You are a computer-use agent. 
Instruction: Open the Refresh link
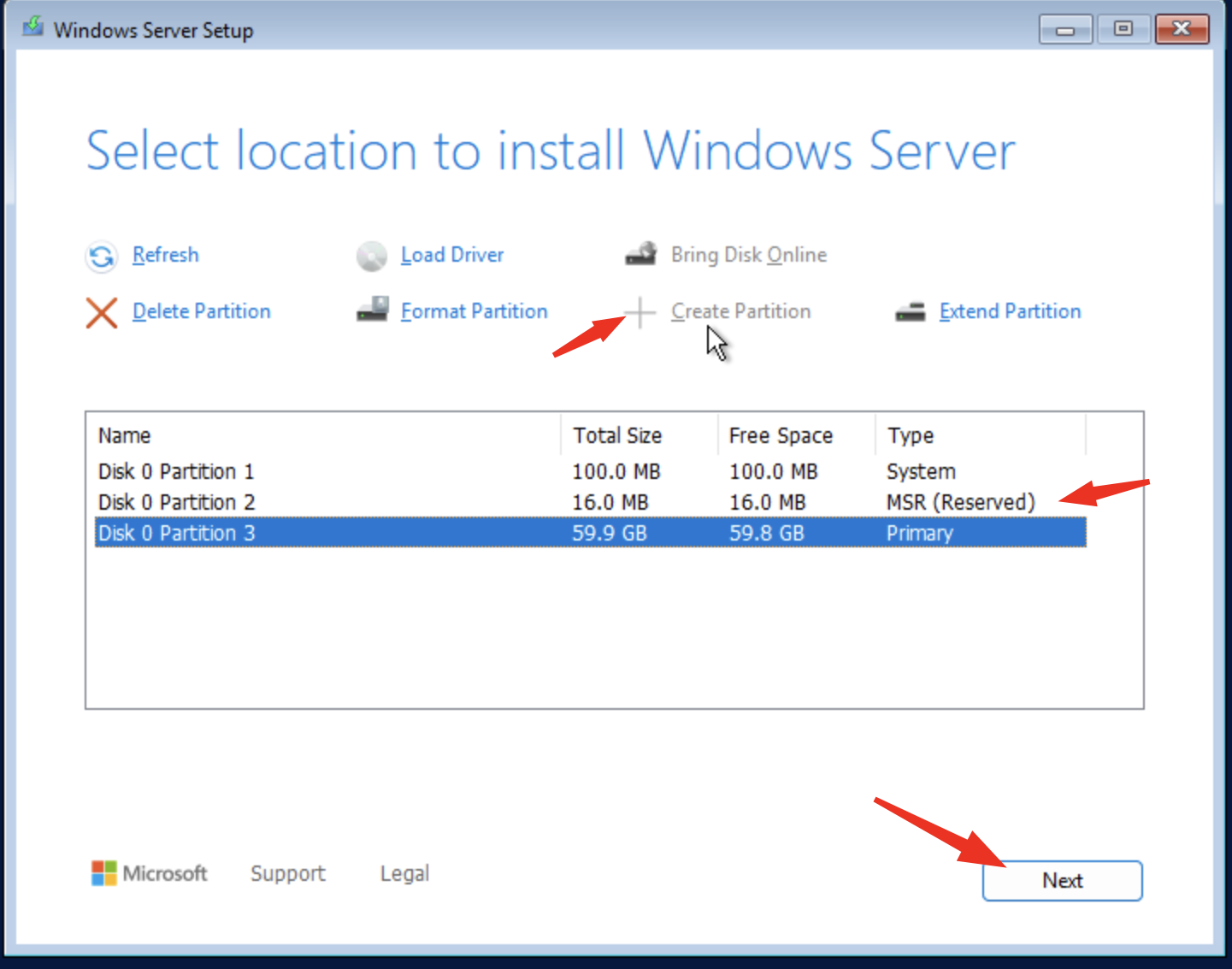pos(165,255)
